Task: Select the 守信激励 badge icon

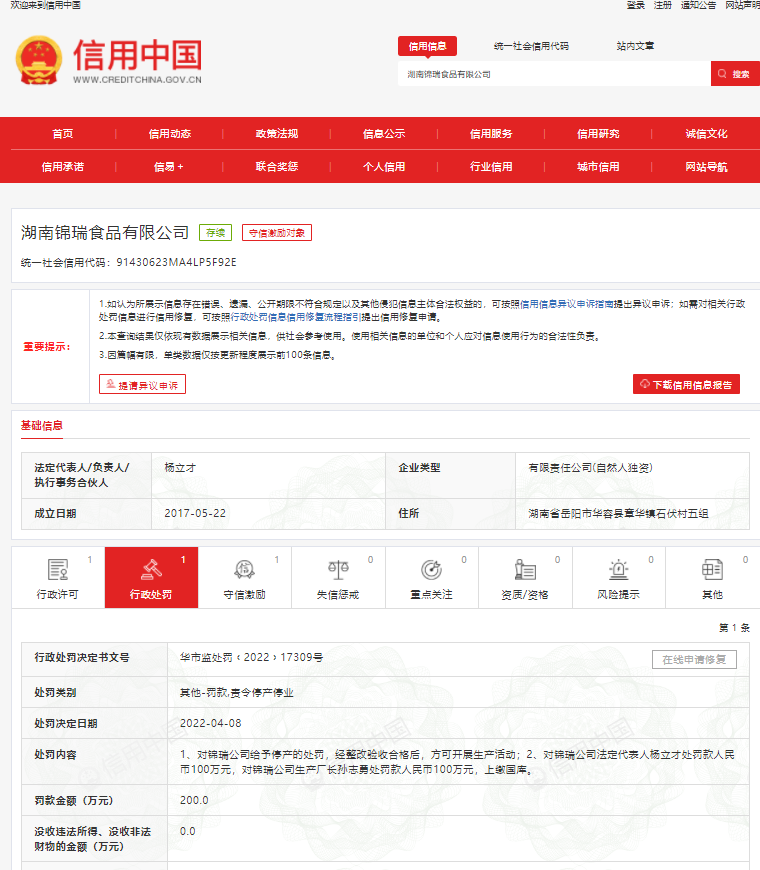Action: 244,569
